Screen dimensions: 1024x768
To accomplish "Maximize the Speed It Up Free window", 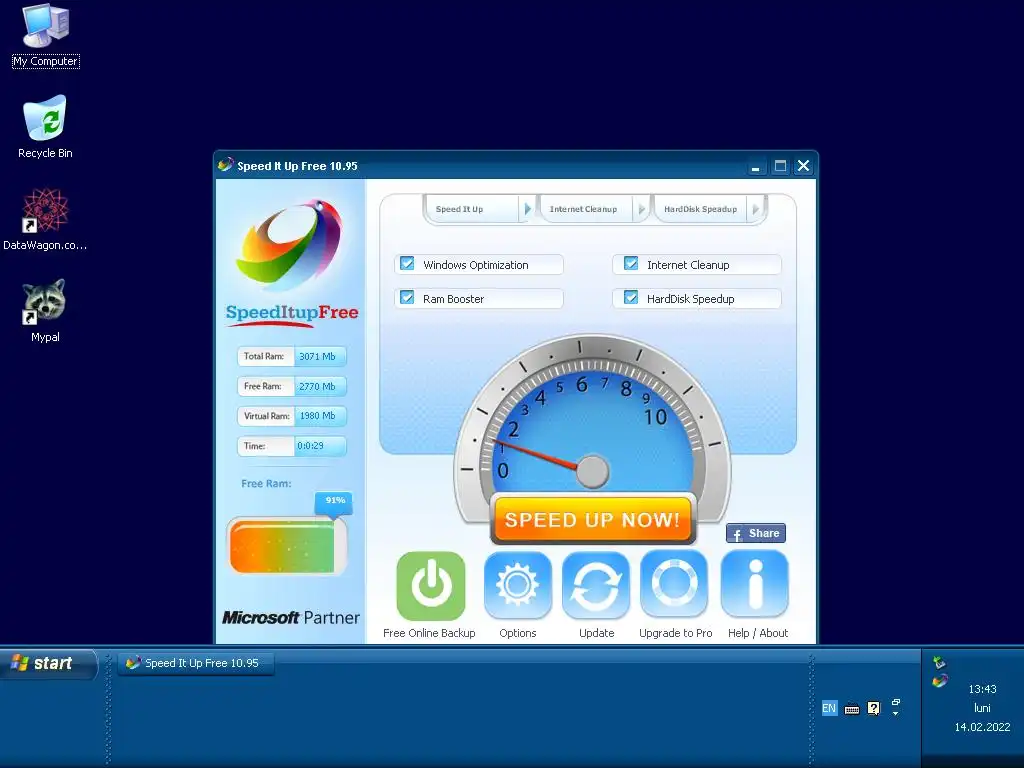I will [x=780, y=166].
